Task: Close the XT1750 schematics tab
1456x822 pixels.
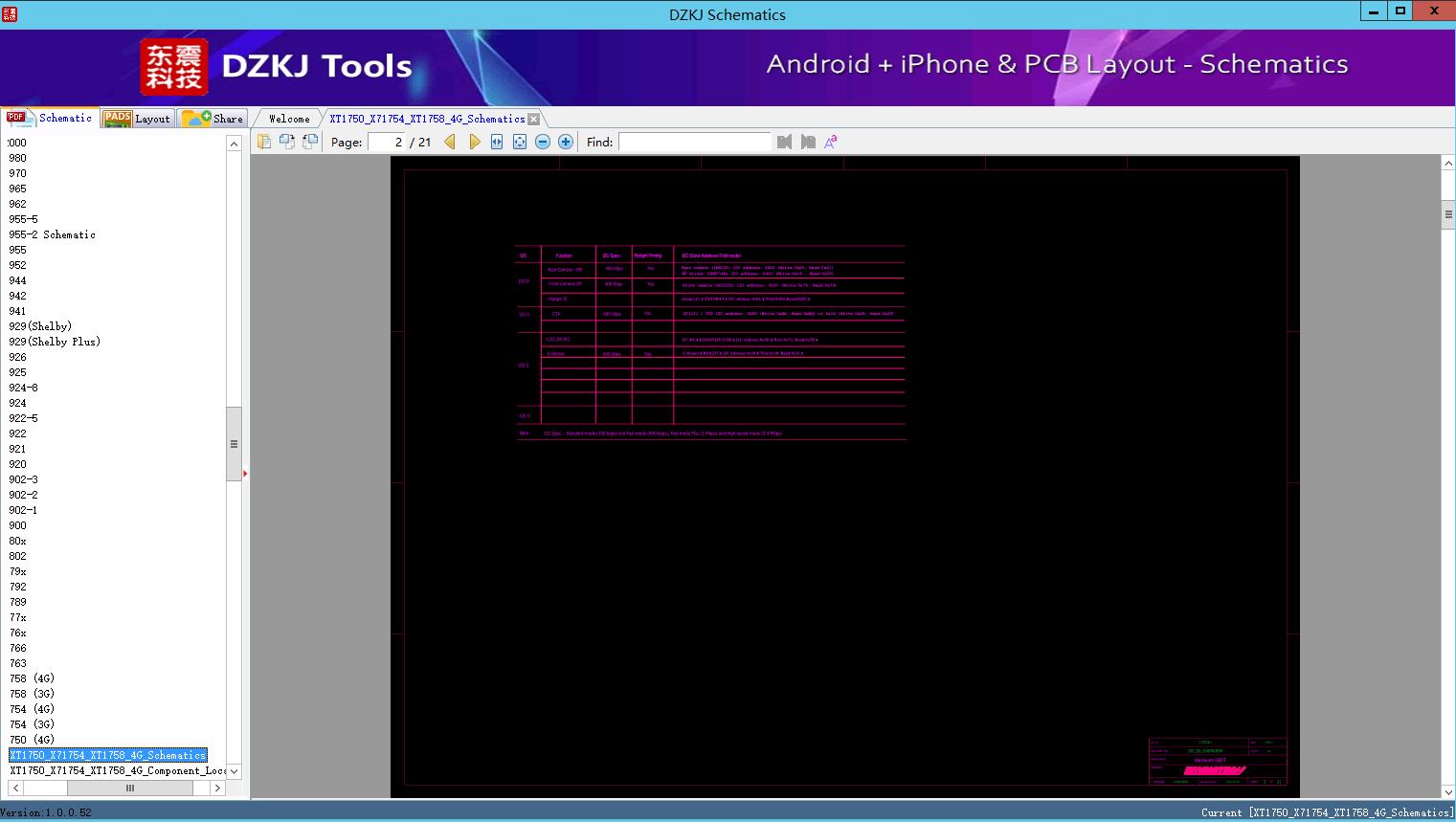Action: (x=534, y=119)
